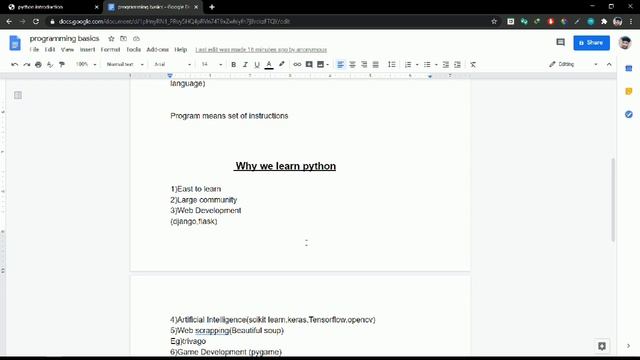Open the Insert menu
The height and width of the screenshot is (360, 640).
tap(87, 49)
